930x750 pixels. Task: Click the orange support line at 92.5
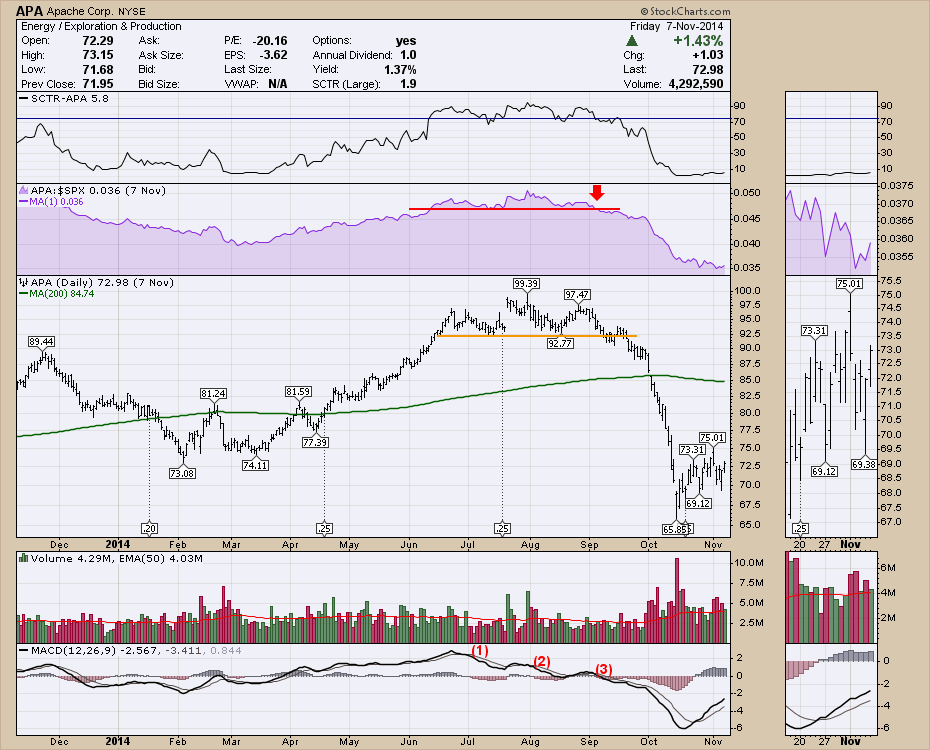pos(537,336)
